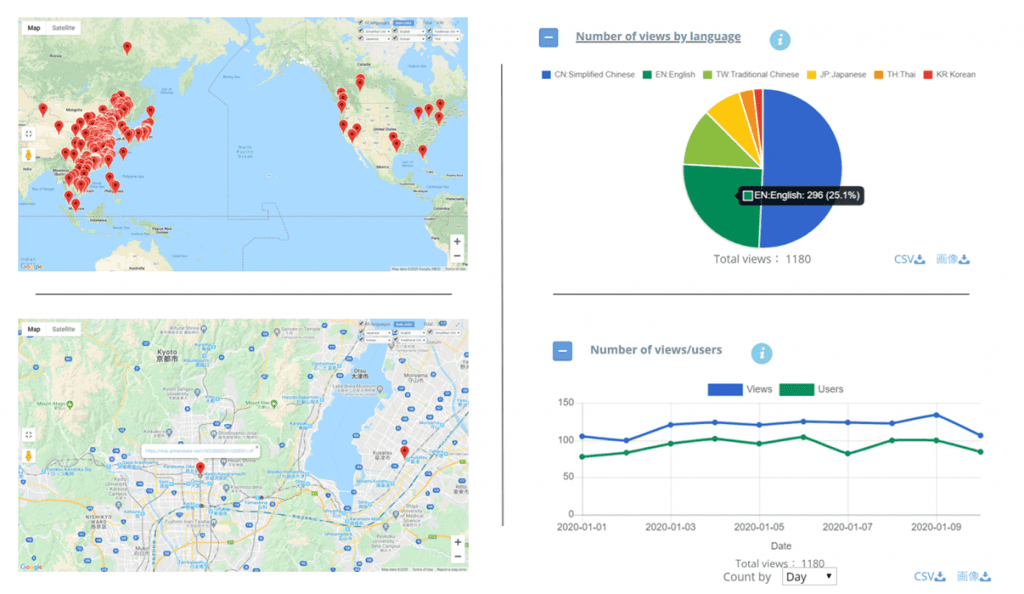This screenshot has height=594, width=1024.
Task: Toggle All languages checkbox on world map
Action: 361,22
